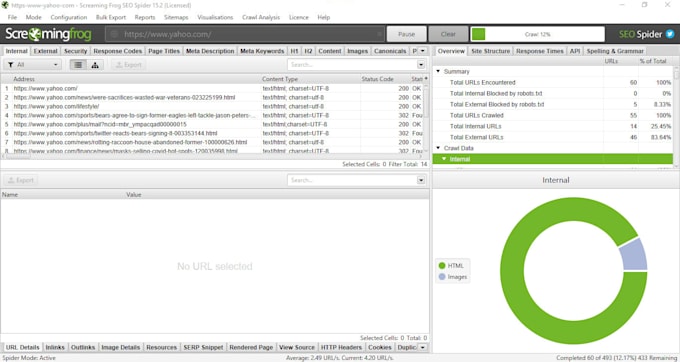Open the View Source tab
The height and width of the screenshot is (362, 680).
coord(297,347)
